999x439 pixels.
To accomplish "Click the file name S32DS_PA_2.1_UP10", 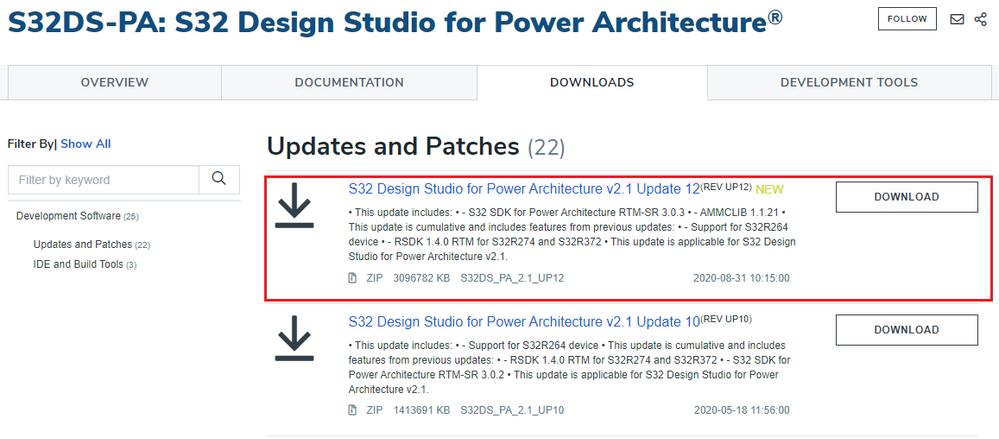I will tap(512, 410).
